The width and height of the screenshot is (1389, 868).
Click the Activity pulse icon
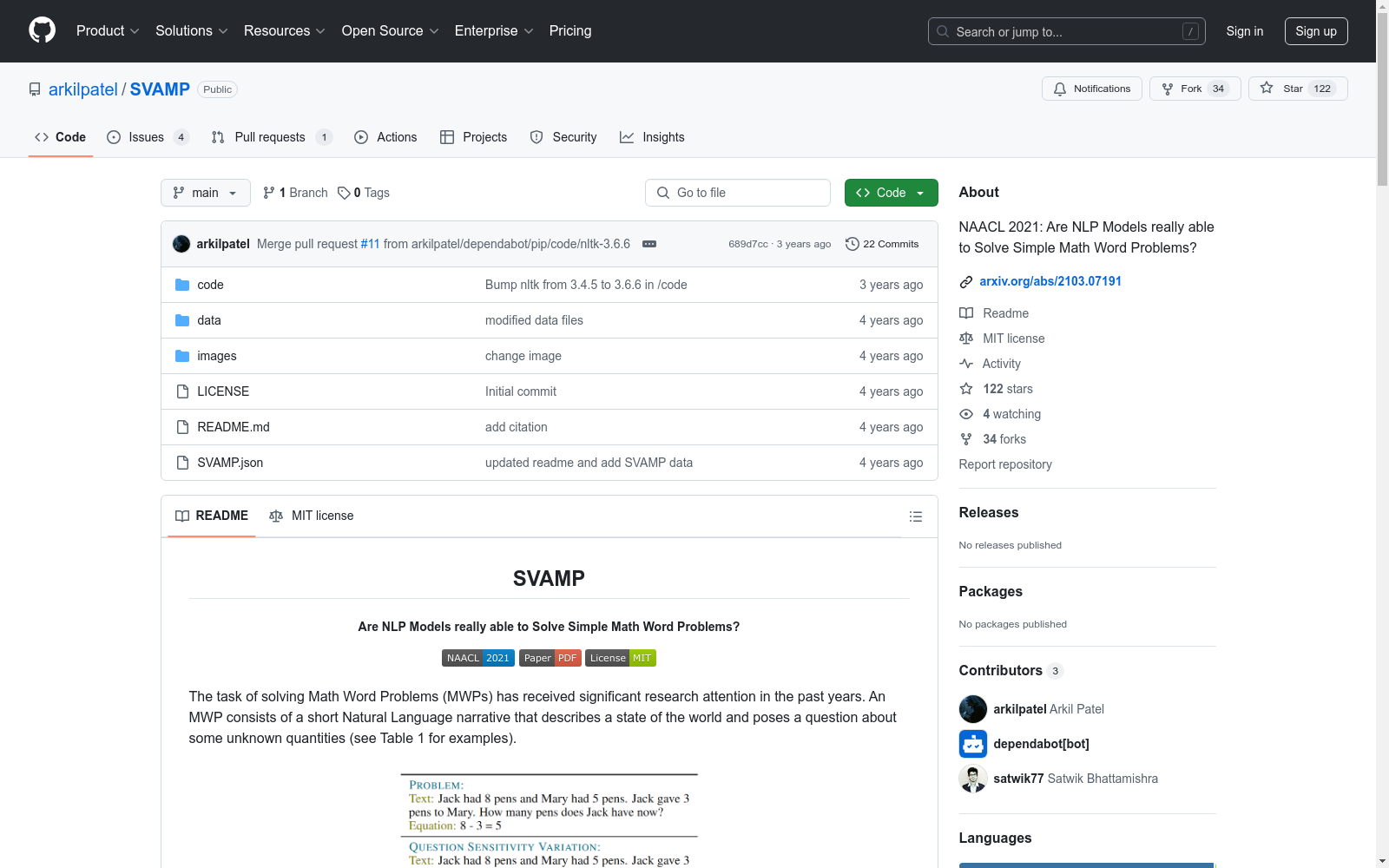[x=965, y=364]
